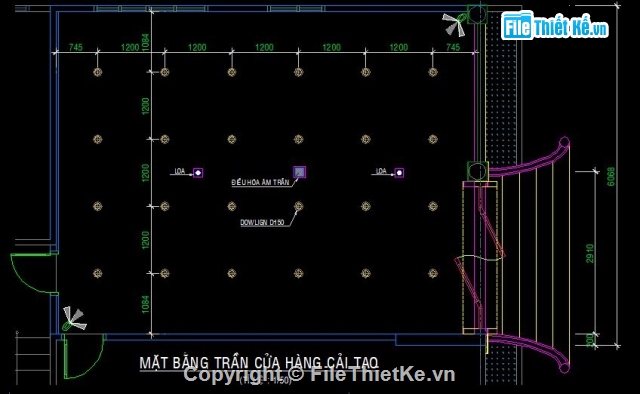Click drawing title MẶT BẰNG TRẦN CỬA HÀNG CẢI TẠO
Image resolution: width=640 pixels, height=394 pixels.
259,363
